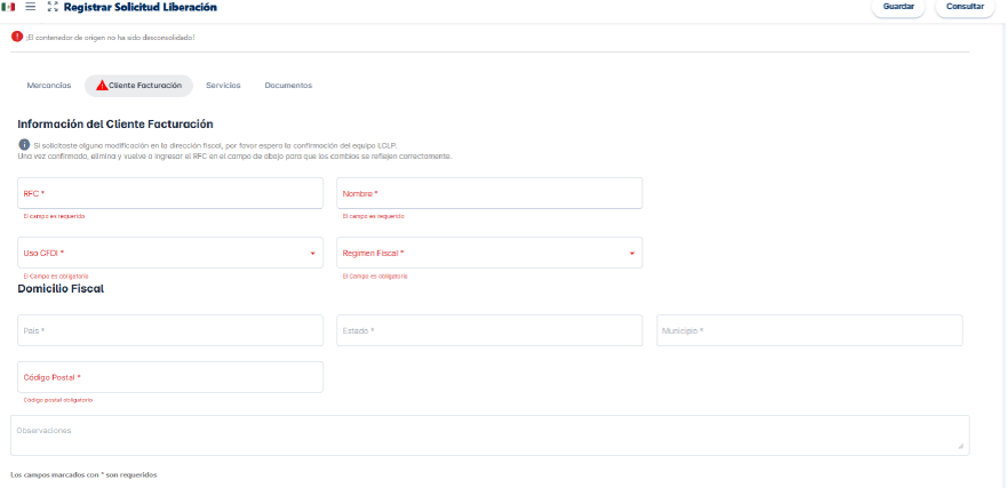Click the info icon beside the fiscal address note

coord(24,145)
